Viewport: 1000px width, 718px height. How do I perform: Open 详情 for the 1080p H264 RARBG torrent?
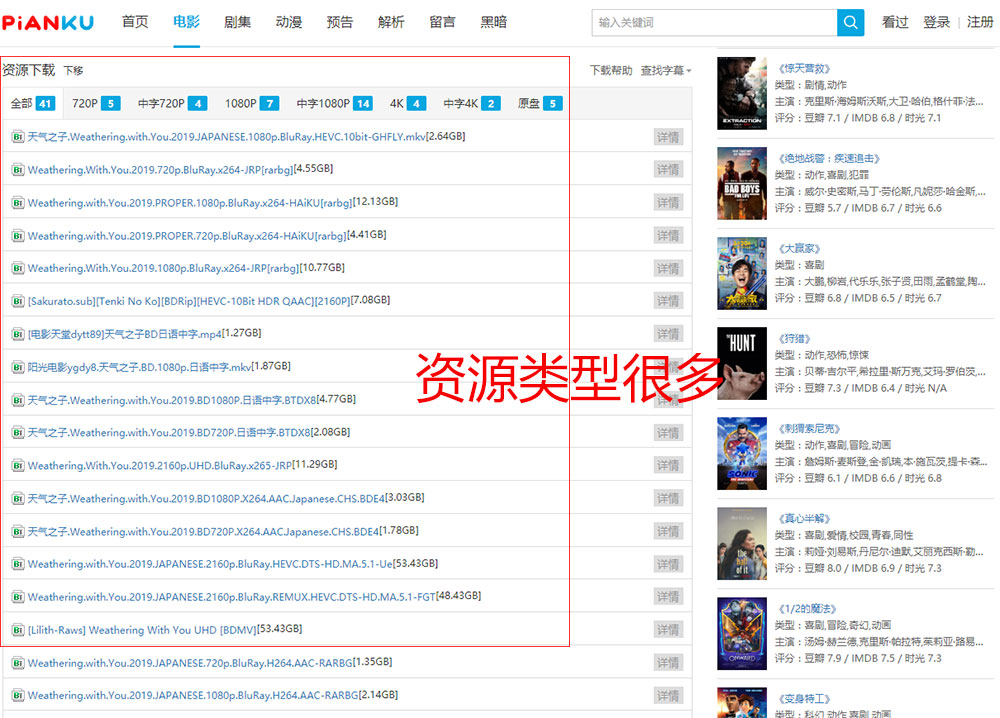(668, 696)
